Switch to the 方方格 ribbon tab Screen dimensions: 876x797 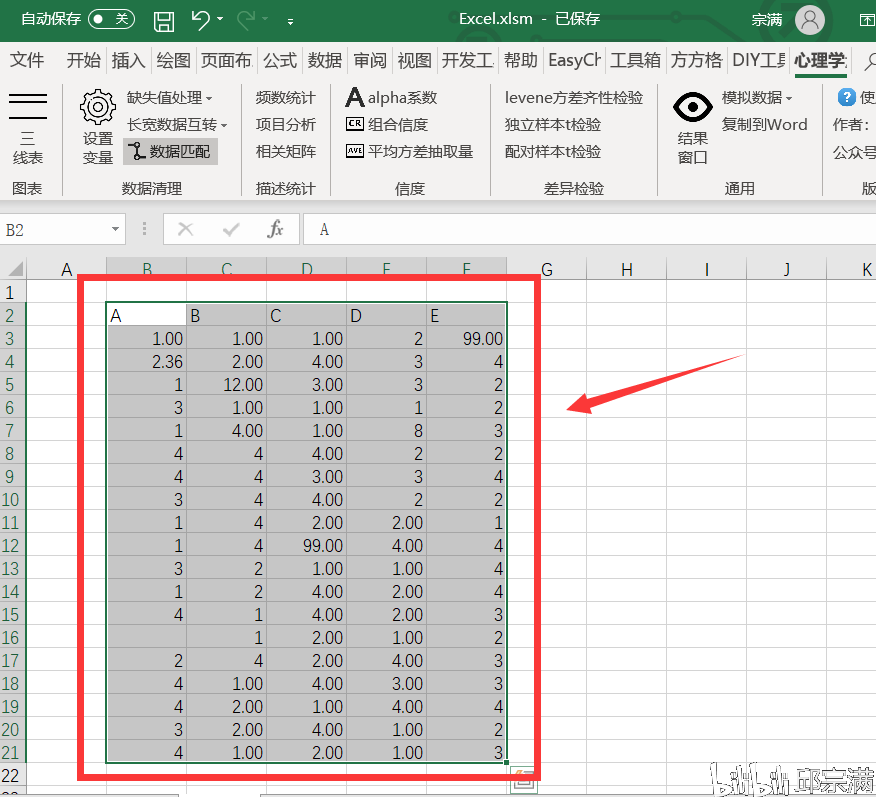696,60
